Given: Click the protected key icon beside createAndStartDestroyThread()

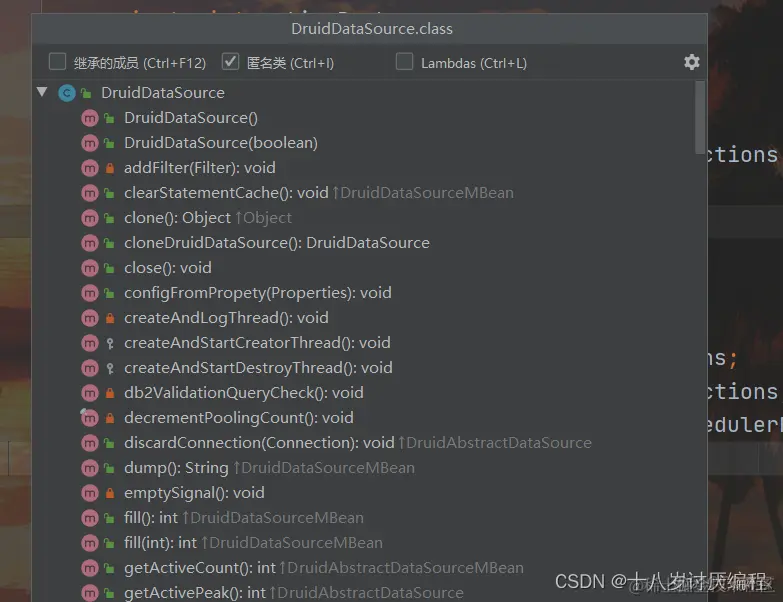Looking at the screenshot, I should pyautogui.click(x=110, y=368).
